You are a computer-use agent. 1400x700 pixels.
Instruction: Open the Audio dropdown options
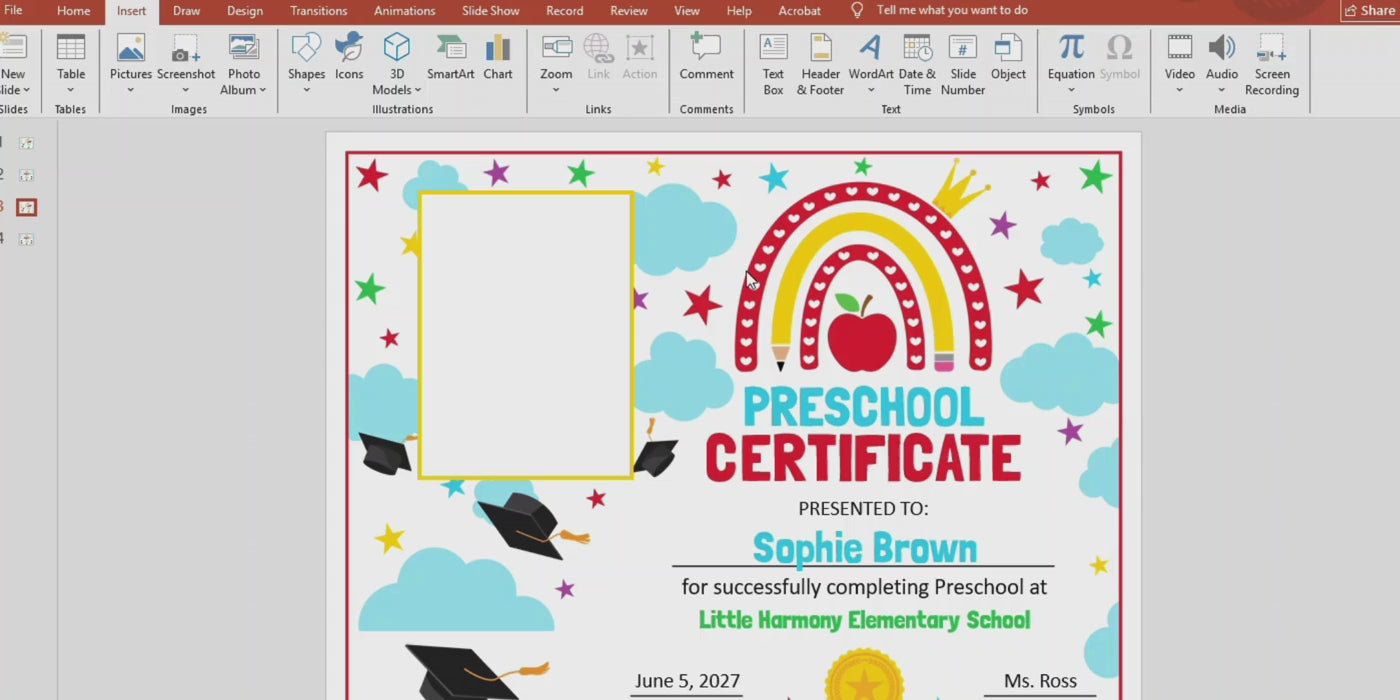[1221, 90]
